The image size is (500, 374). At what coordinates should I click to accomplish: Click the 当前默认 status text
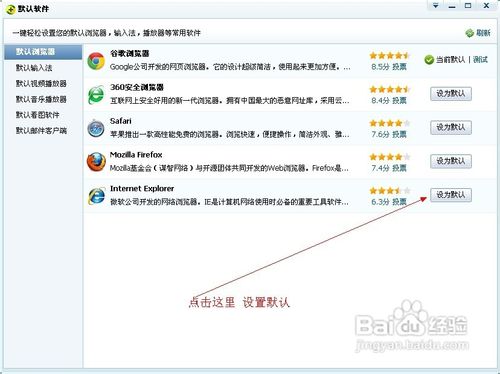(450, 60)
